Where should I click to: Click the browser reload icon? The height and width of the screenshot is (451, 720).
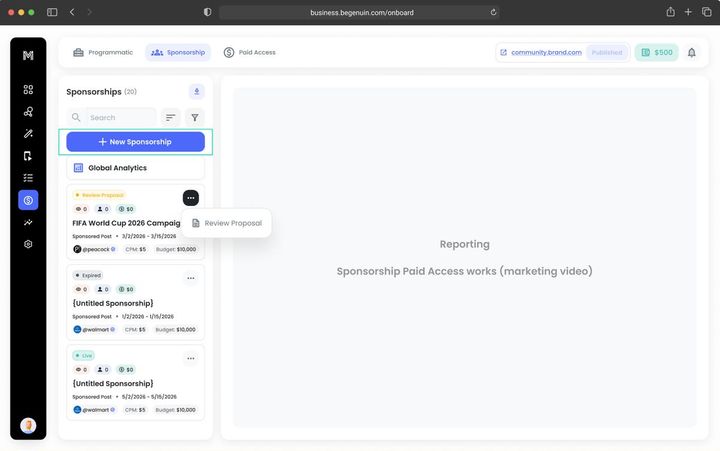[x=493, y=12]
